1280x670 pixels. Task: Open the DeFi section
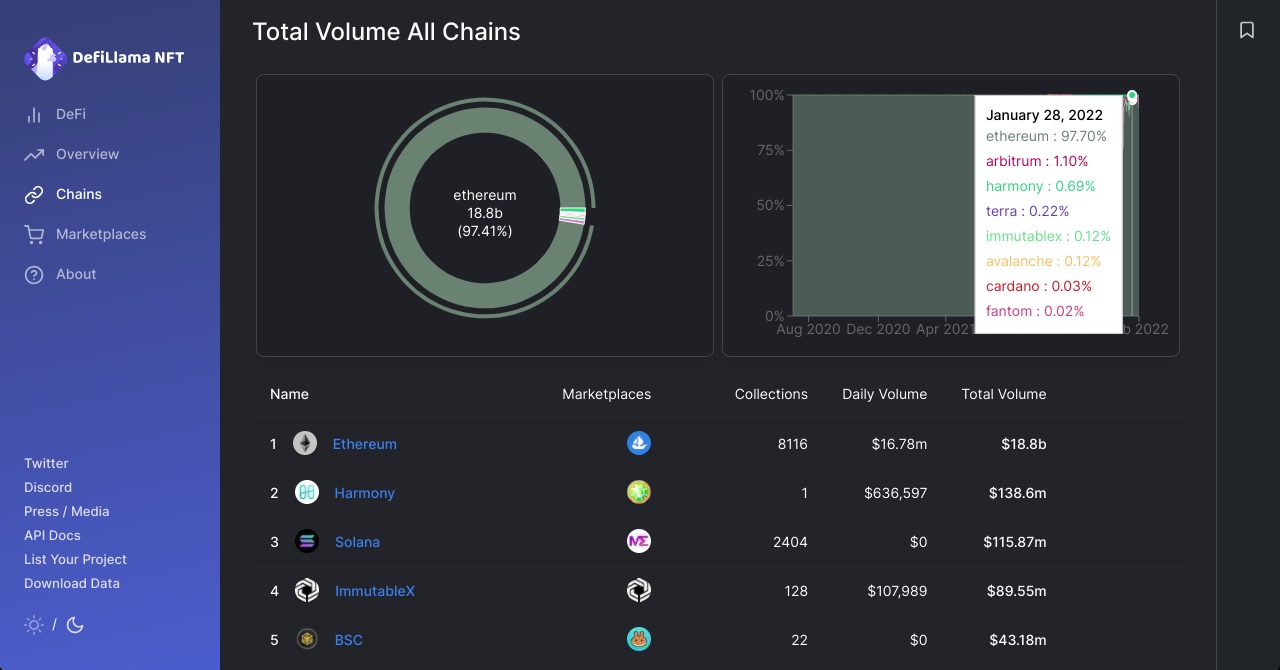click(71, 114)
